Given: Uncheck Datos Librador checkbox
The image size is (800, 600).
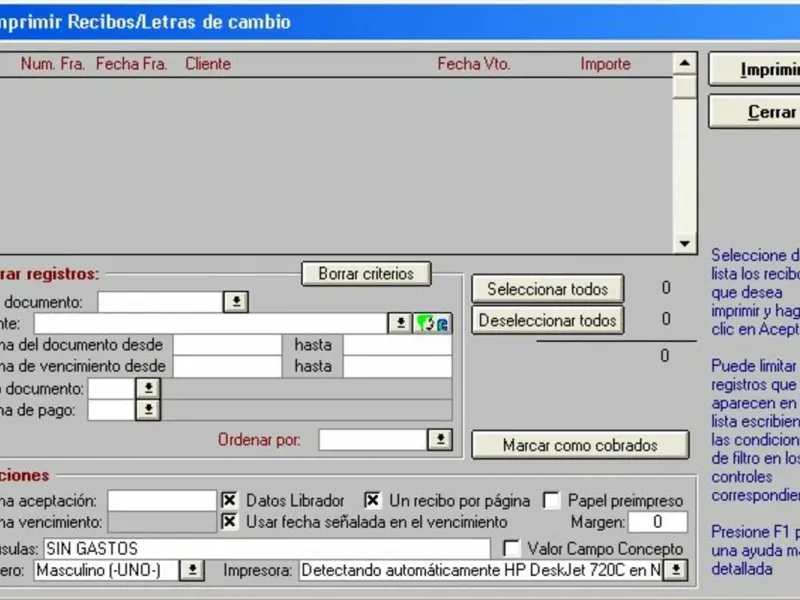Looking at the screenshot, I should coord(230,500).
